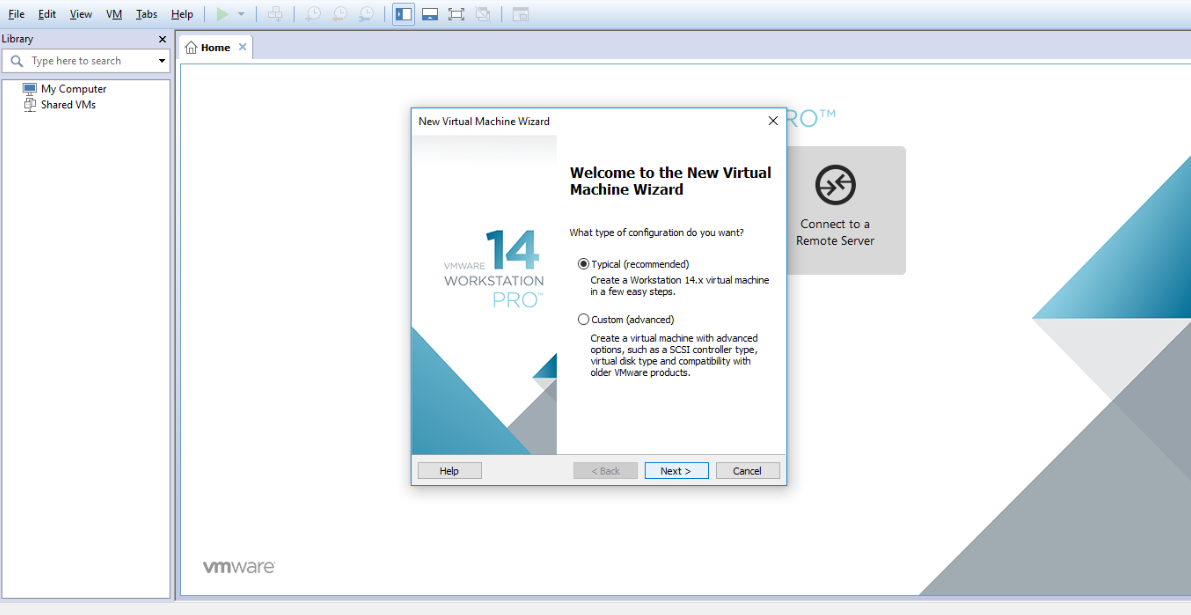Revert the VM to its snapshot
The width and height of the screenshot is (1191, 615).
point(338,14)
